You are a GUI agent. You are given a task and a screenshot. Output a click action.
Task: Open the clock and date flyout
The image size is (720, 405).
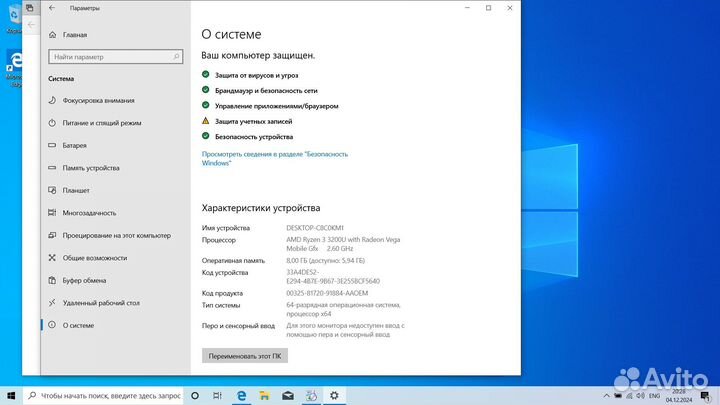[679, 396]
